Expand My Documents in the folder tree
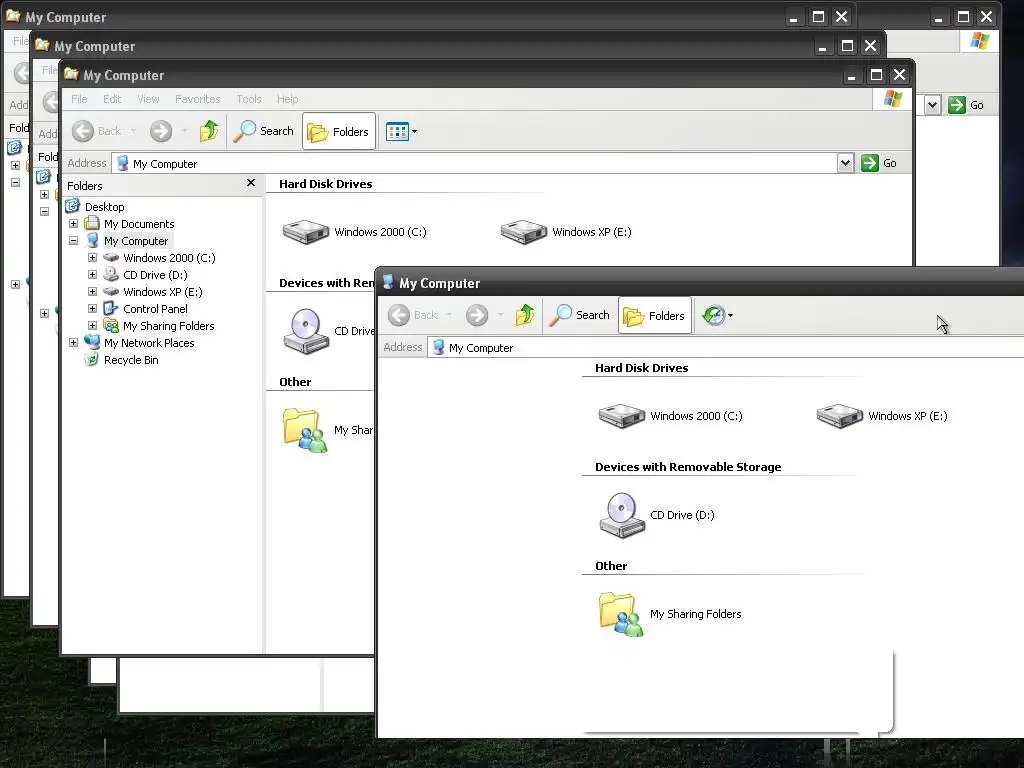 (x=73, y=223)
